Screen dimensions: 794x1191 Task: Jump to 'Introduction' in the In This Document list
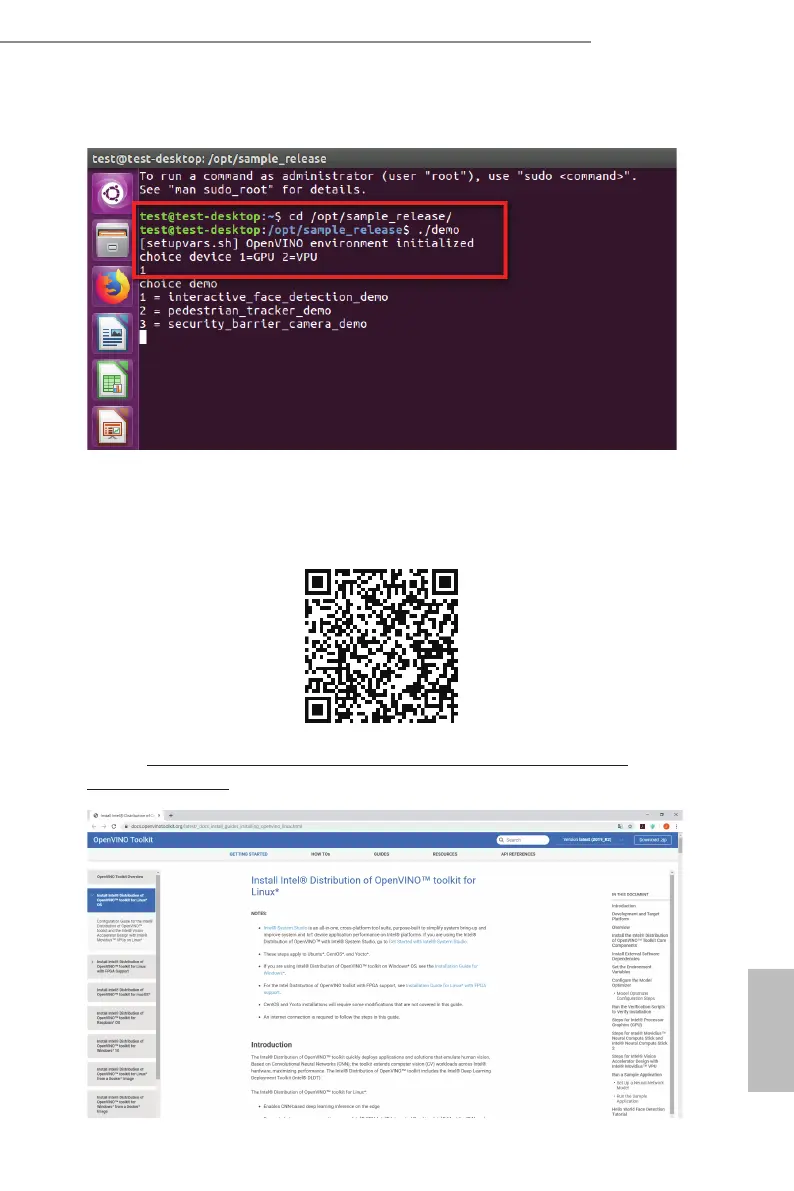point(624,906)
